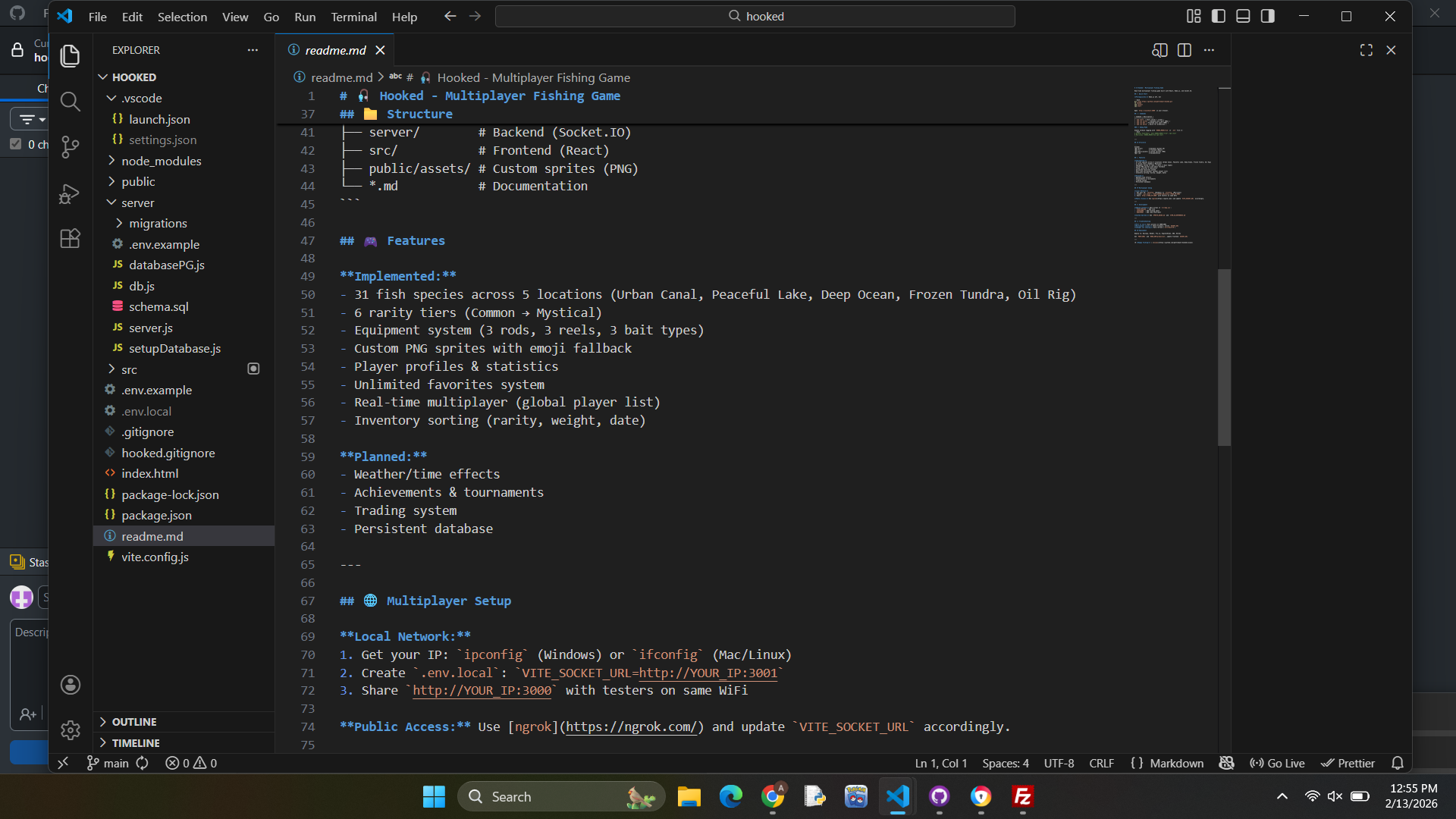Open the File menu

pyautogui.click(x=97, y=17)
